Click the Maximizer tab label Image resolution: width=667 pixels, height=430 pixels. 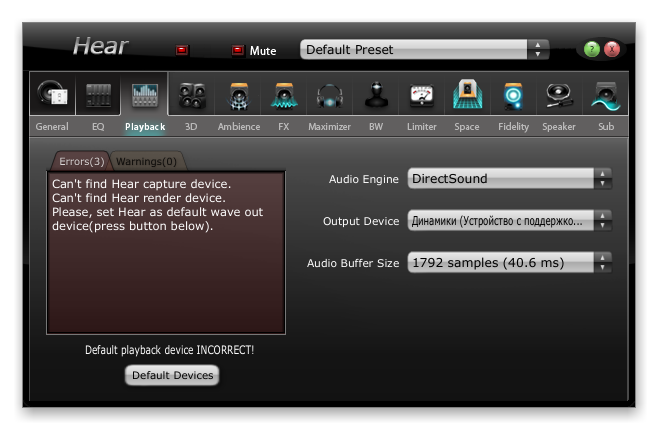[330, 127]
